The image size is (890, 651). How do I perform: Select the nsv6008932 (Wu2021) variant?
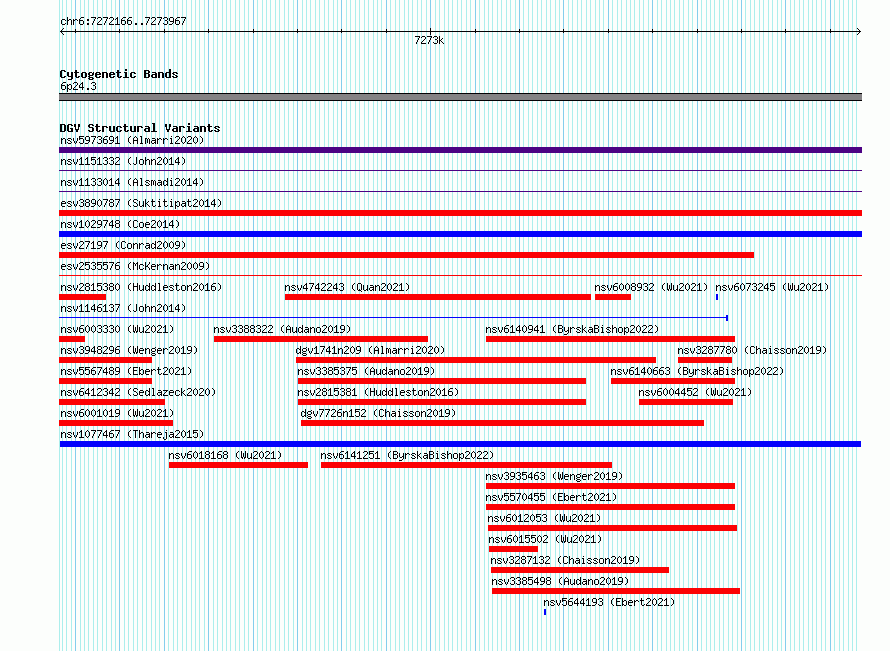tap(651, 287)
